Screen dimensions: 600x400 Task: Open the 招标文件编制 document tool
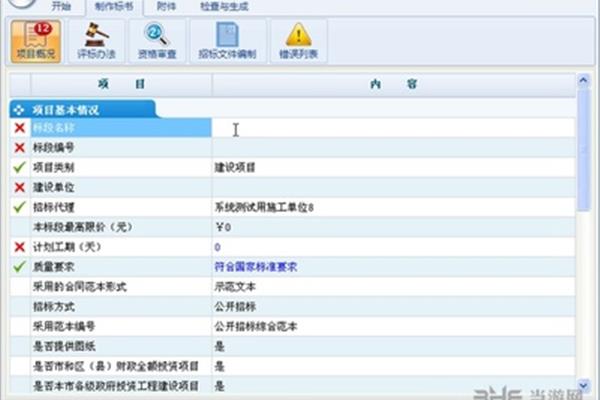click(227, 41)
